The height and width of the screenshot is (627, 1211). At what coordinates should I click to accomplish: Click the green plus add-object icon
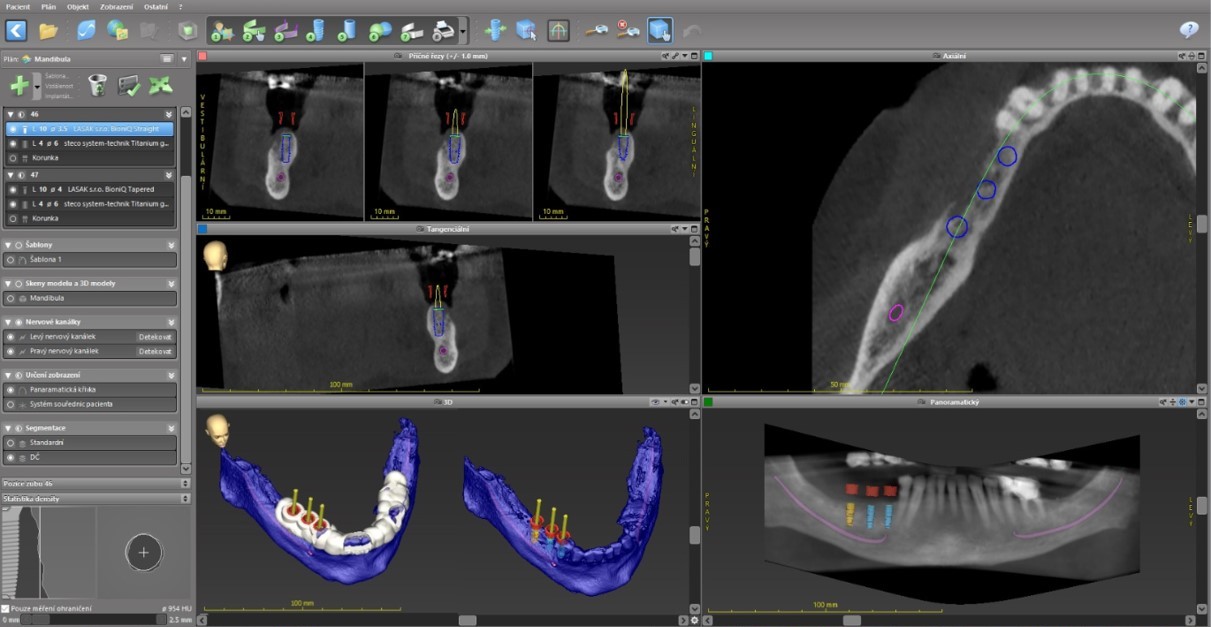point(19,86)
